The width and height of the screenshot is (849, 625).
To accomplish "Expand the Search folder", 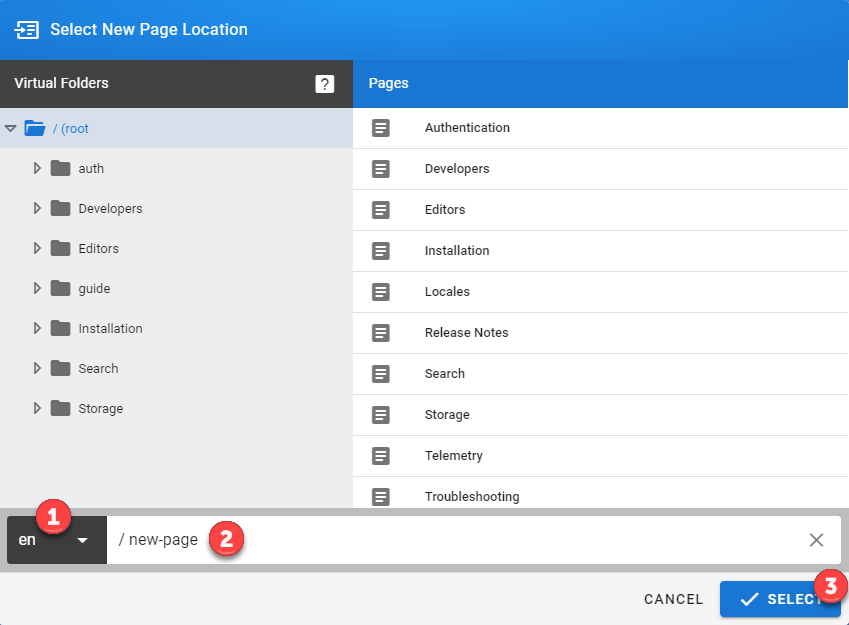I will [x=37, y=368].
